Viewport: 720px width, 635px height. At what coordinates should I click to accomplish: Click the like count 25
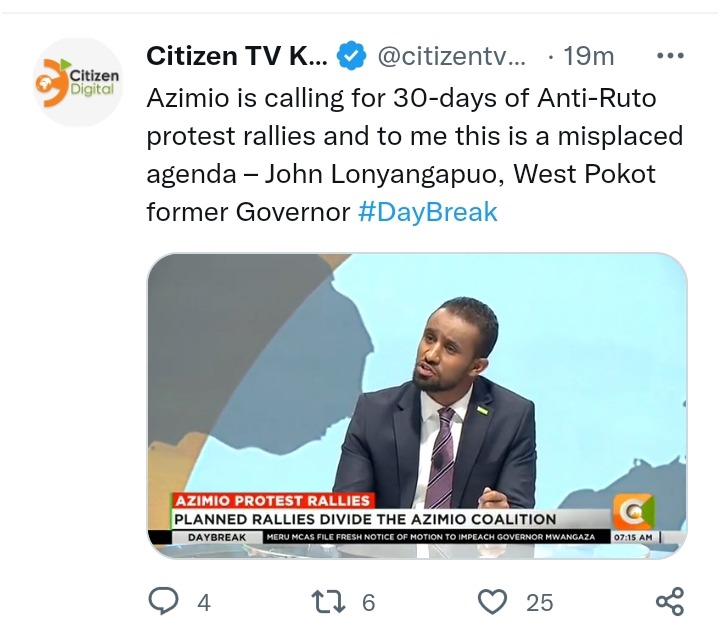click(x=540, y=603)
